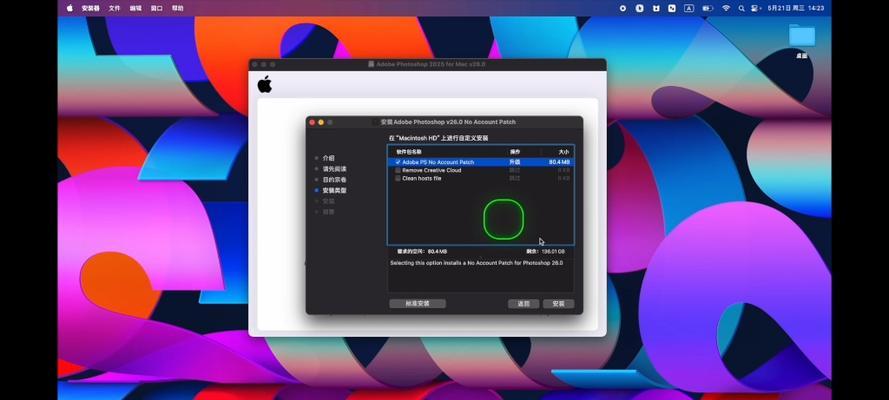Check the Clean hosts file option

(398, 178)
